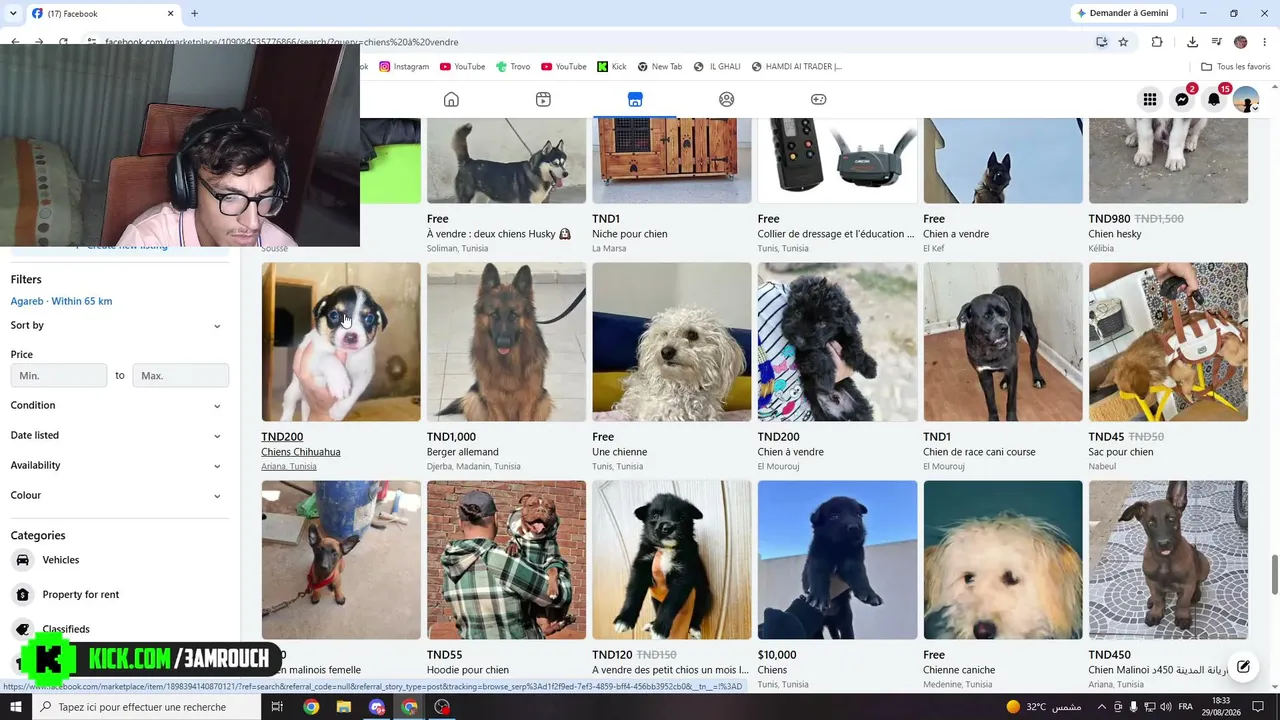This screenshot has width=1280, height=720.
Task: Click the address bar URL
Action: pos(282,42)
